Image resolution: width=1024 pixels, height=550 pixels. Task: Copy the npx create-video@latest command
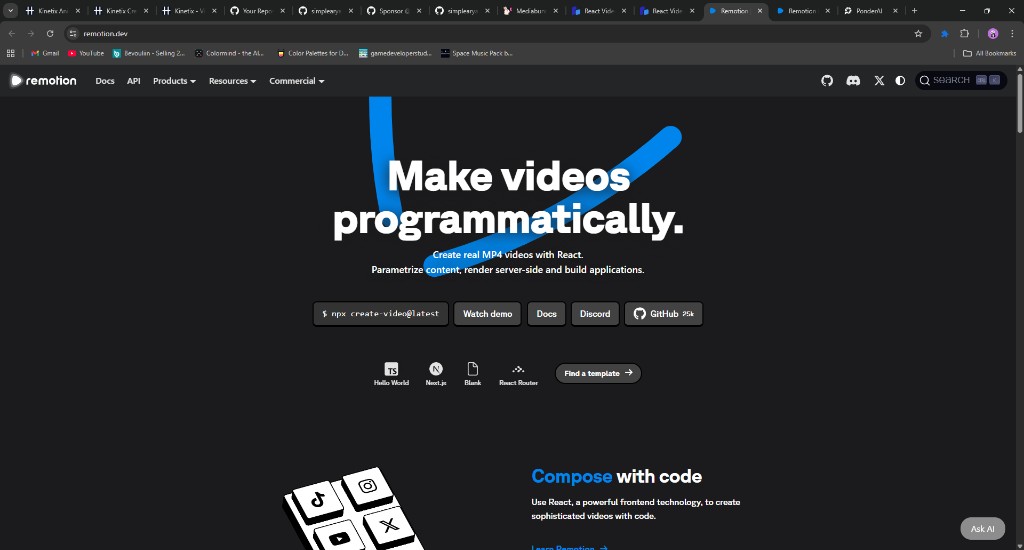(x=381, y=314)
